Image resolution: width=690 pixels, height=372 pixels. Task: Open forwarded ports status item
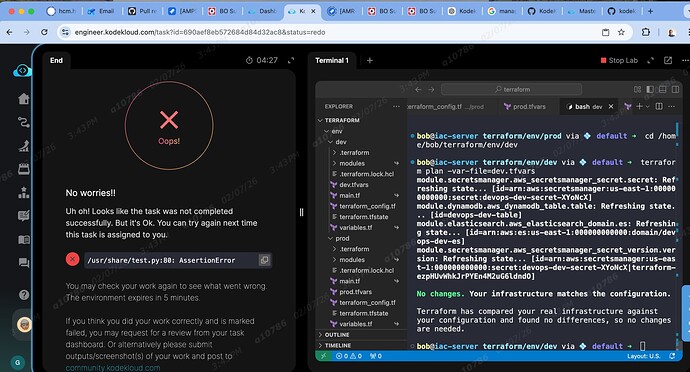tap(375, 356)
